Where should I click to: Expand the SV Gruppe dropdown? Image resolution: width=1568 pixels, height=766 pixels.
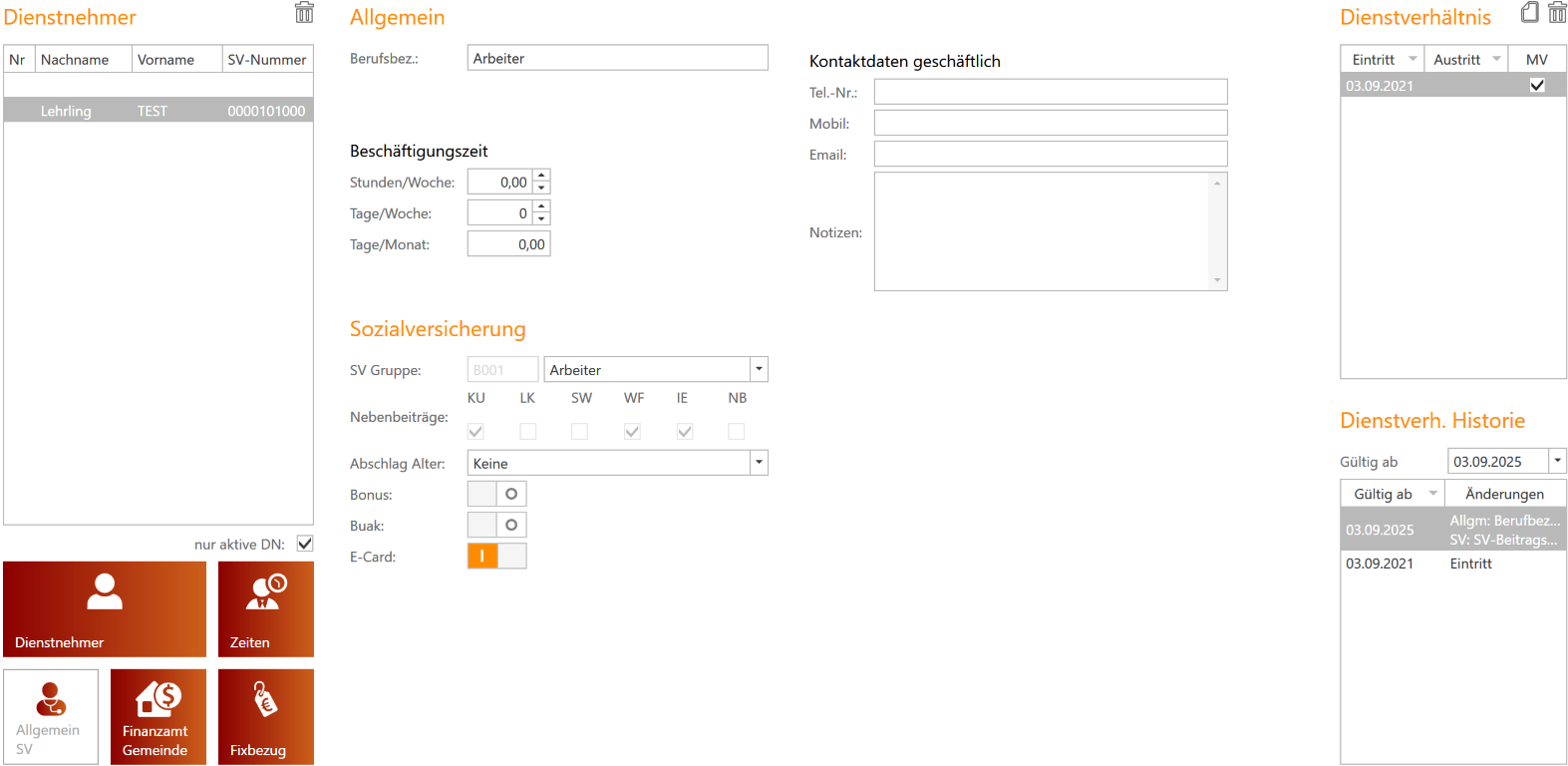[759, 370]
